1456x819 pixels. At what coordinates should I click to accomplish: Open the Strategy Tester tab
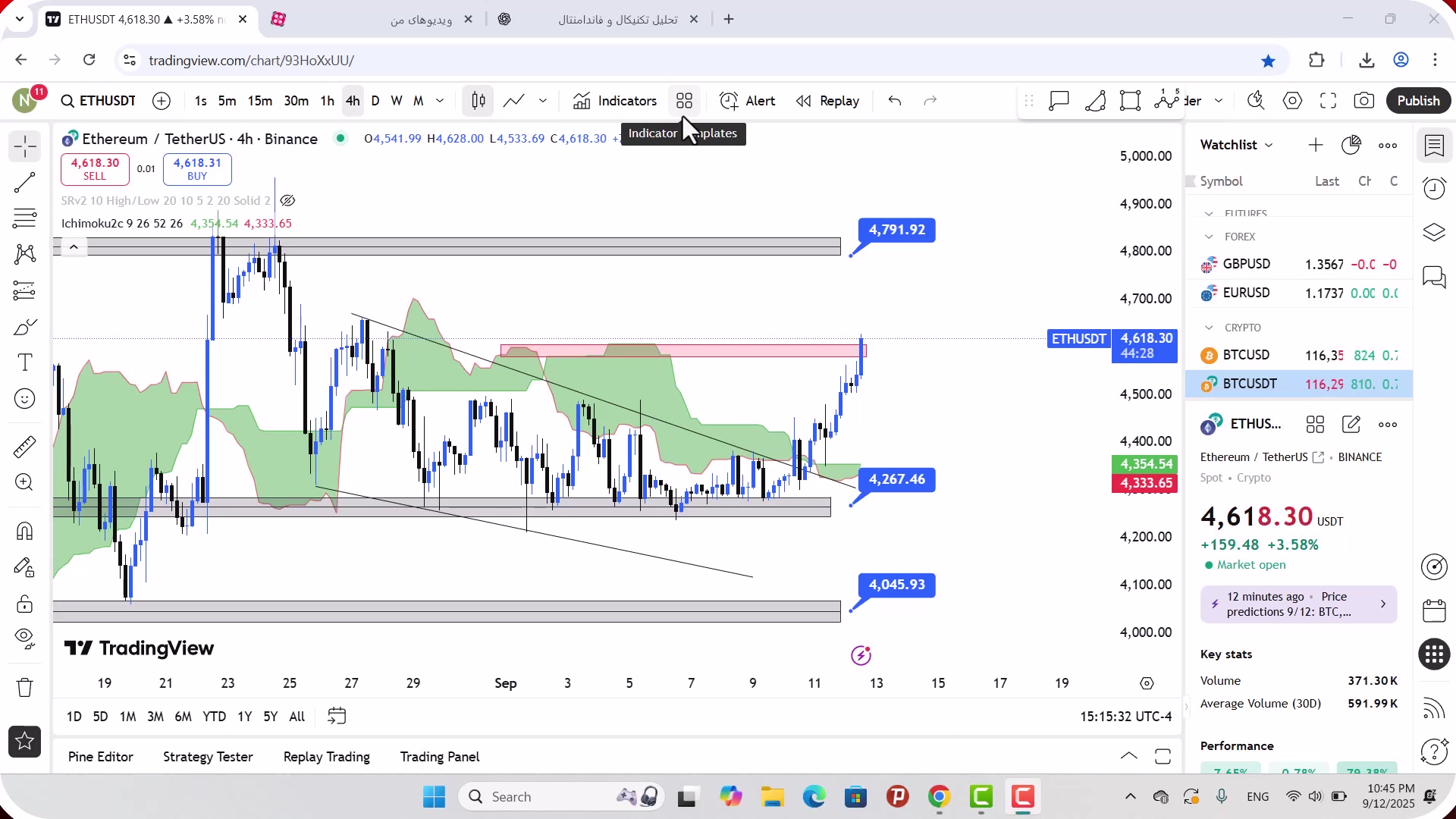tap(208, 757)
